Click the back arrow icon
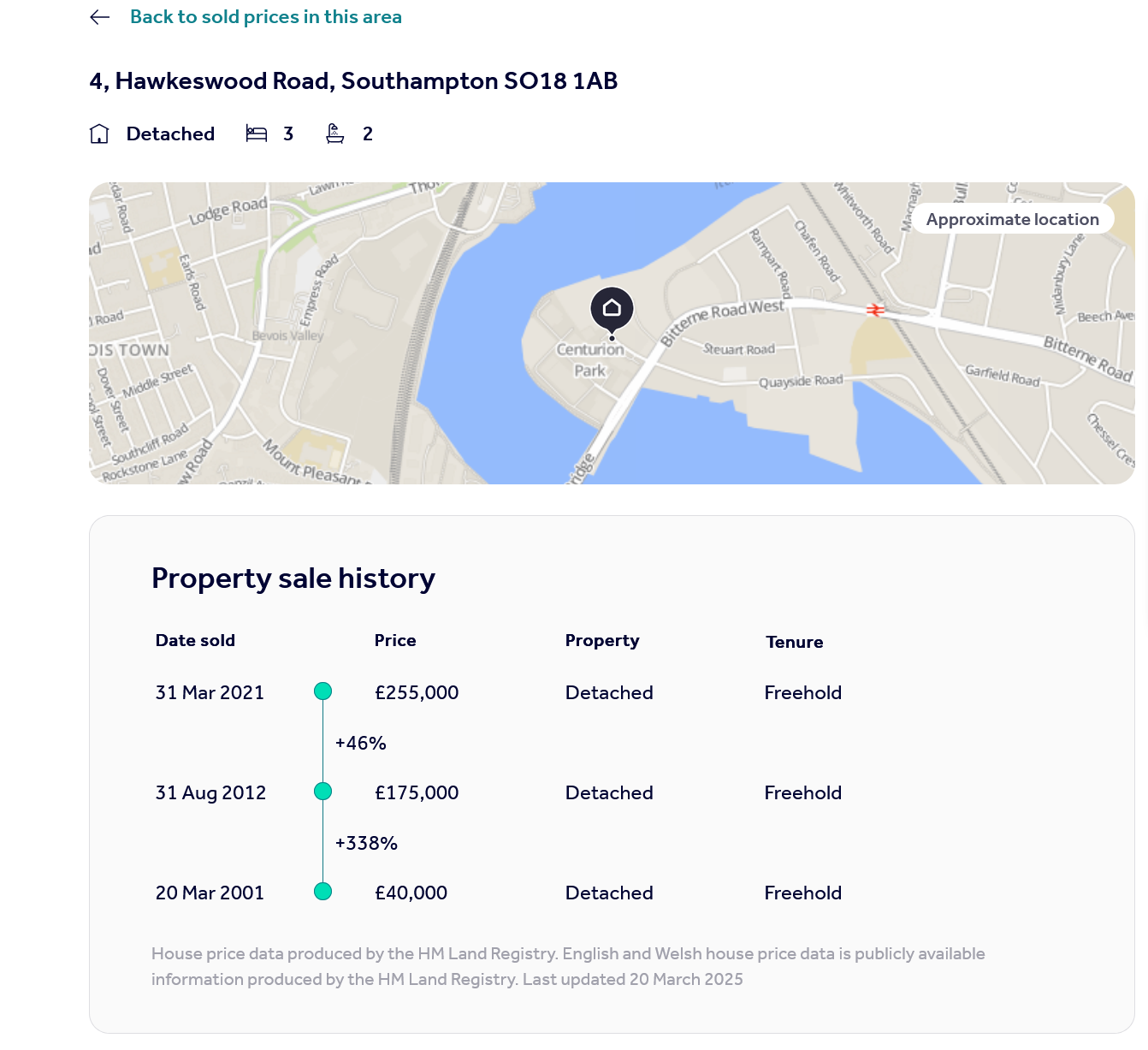This screenshot has height=1050, width=1148. tap(100, 17)
